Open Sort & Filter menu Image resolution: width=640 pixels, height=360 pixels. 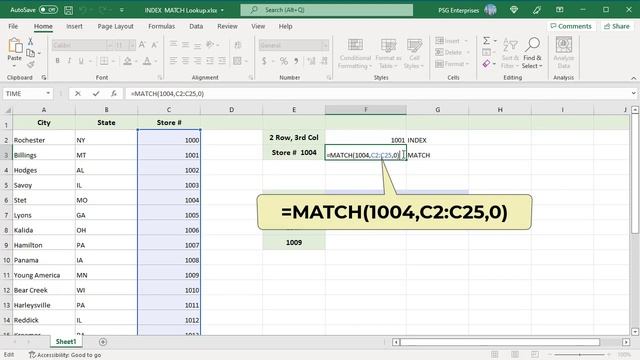pos(510,54)
